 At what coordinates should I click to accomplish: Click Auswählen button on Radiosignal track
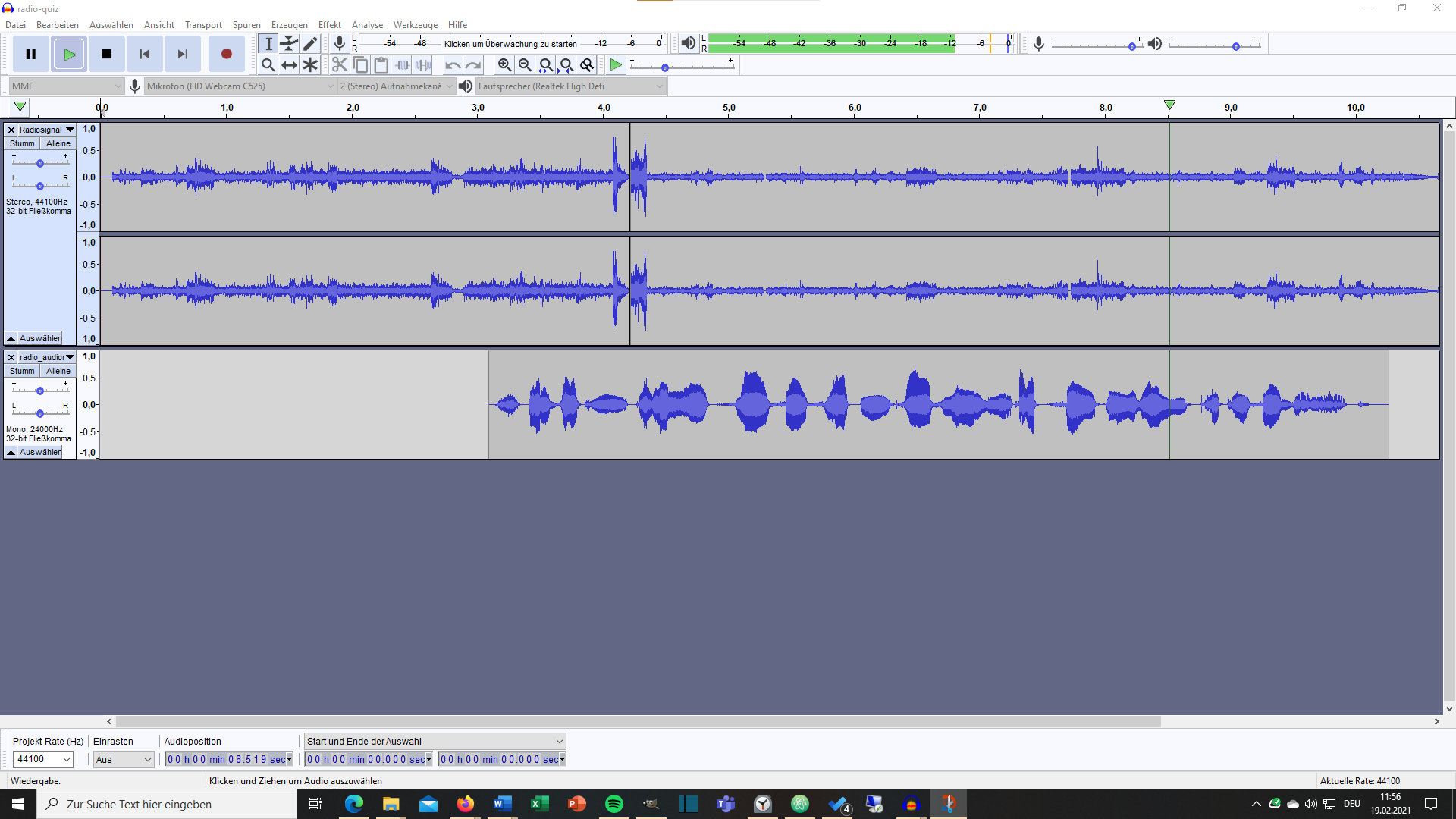[41, 338]
